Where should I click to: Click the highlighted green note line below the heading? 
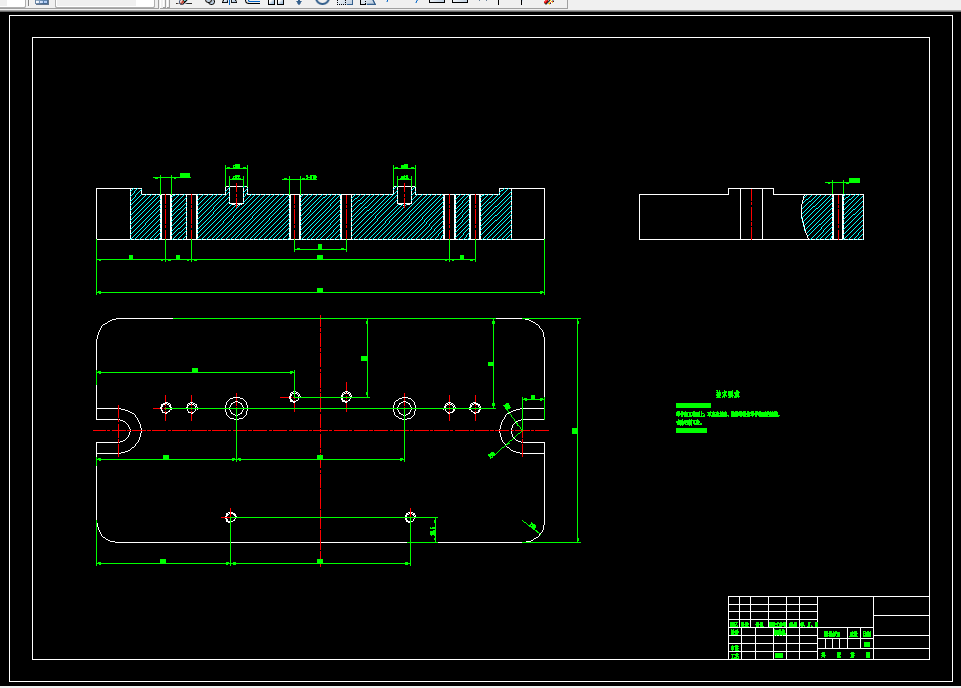[693, 406]
